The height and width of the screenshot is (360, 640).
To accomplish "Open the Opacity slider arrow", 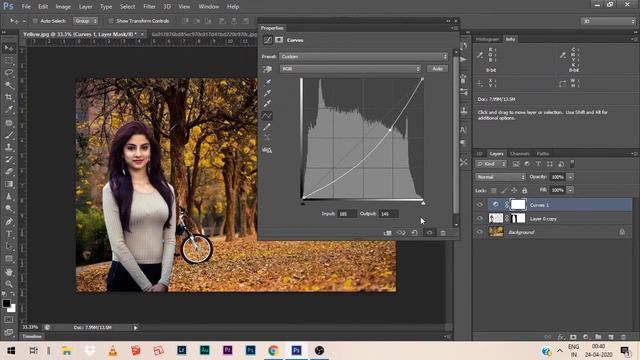I will coord(570,177).
